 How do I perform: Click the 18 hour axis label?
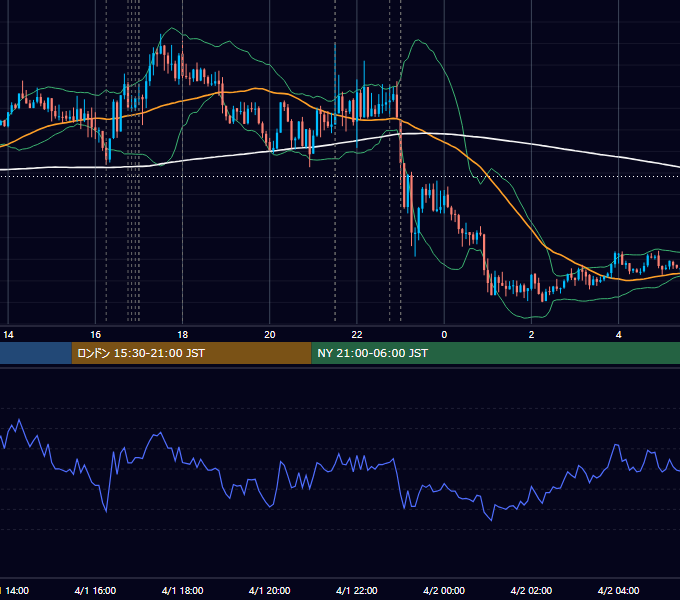pyautogui.click(x=183, y=335)
